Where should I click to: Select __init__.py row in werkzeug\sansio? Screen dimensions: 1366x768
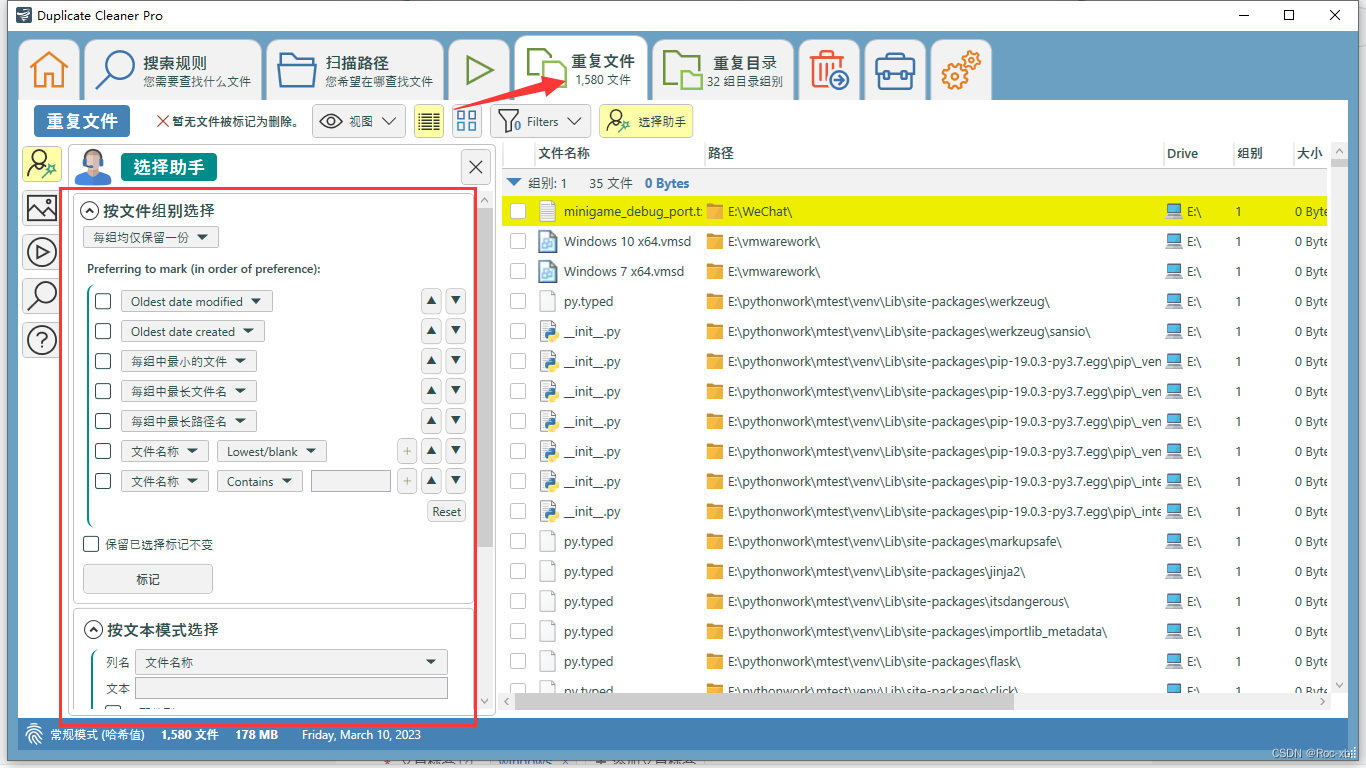(x=914, y=331)
